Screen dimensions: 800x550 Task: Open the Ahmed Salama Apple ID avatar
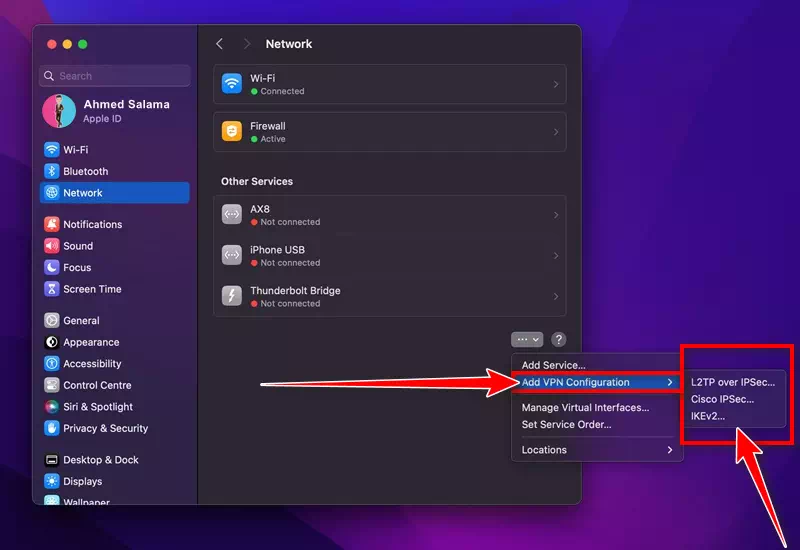tap(59, 111)
